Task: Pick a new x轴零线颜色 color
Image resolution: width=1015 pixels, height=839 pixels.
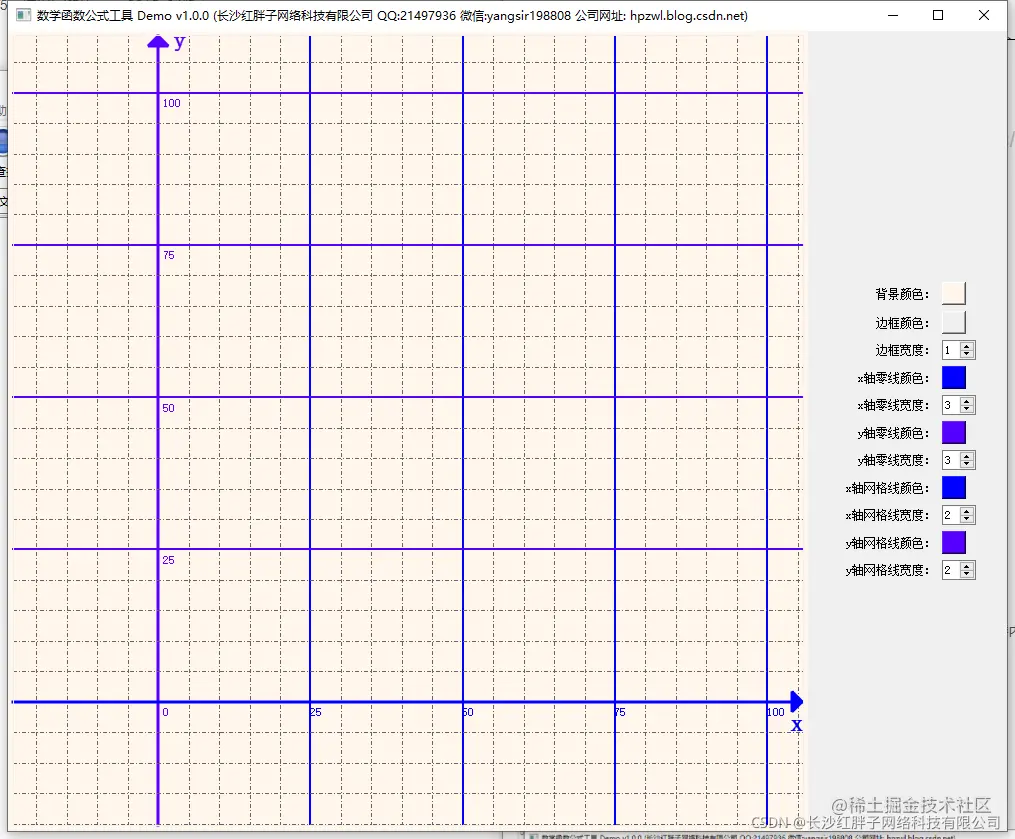Action: (954, 377)
